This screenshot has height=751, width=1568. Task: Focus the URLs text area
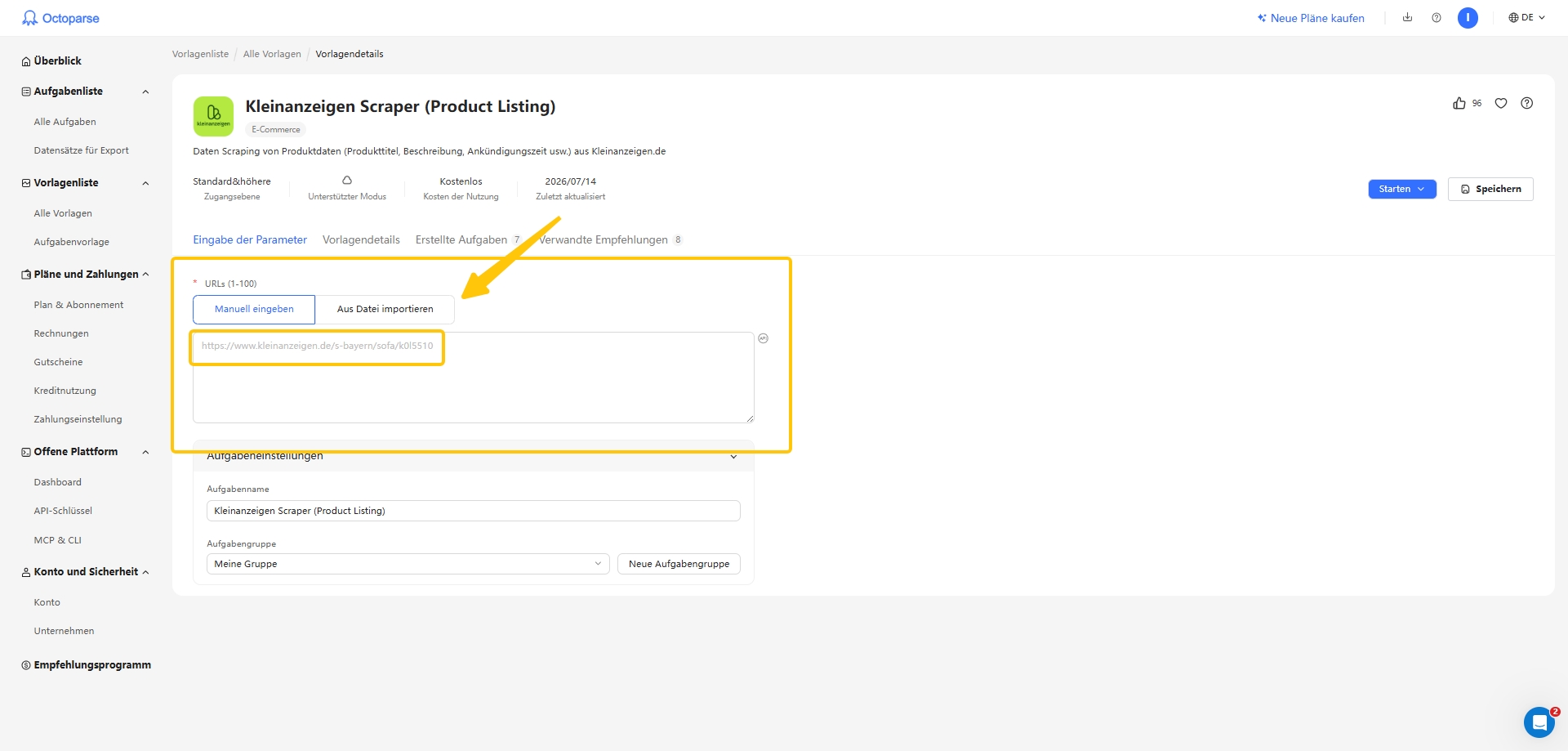pyautogui.click(x=474, y=378)
